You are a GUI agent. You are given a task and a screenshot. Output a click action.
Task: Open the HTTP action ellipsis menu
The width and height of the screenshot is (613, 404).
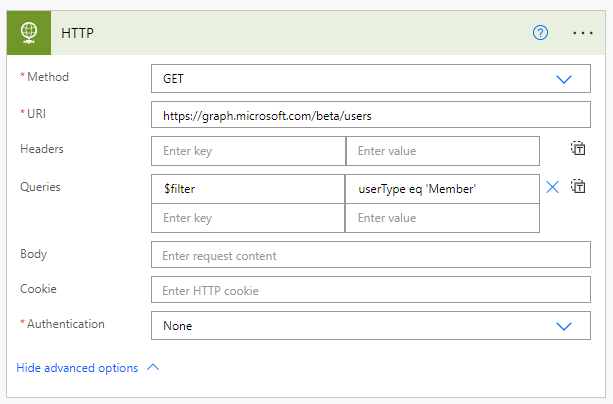click(583, 32)
